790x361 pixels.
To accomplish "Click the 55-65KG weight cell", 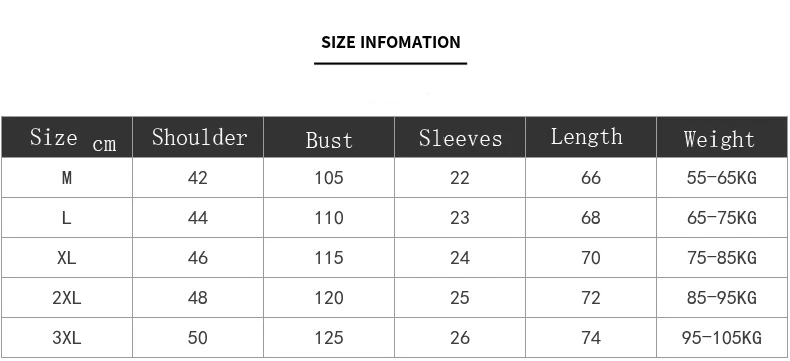I will pos(721,178).
